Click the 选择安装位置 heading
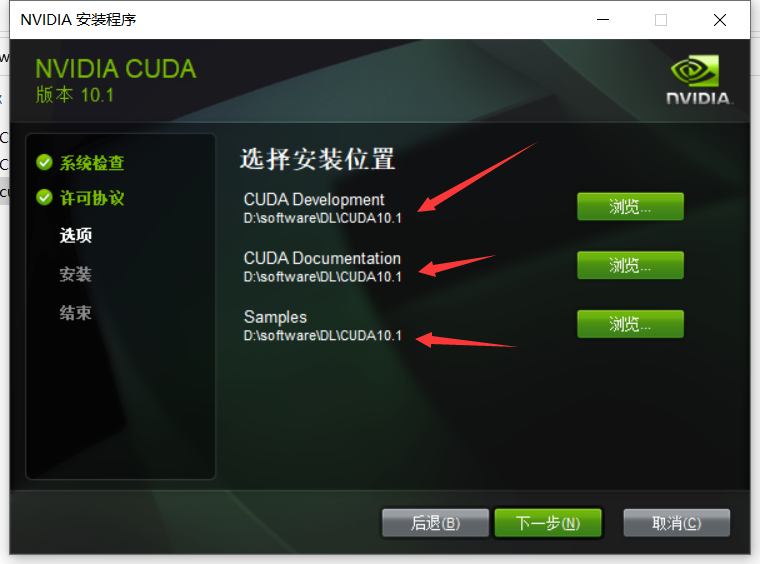This screenshot has width=760, height=564. [x=317, y=159]
